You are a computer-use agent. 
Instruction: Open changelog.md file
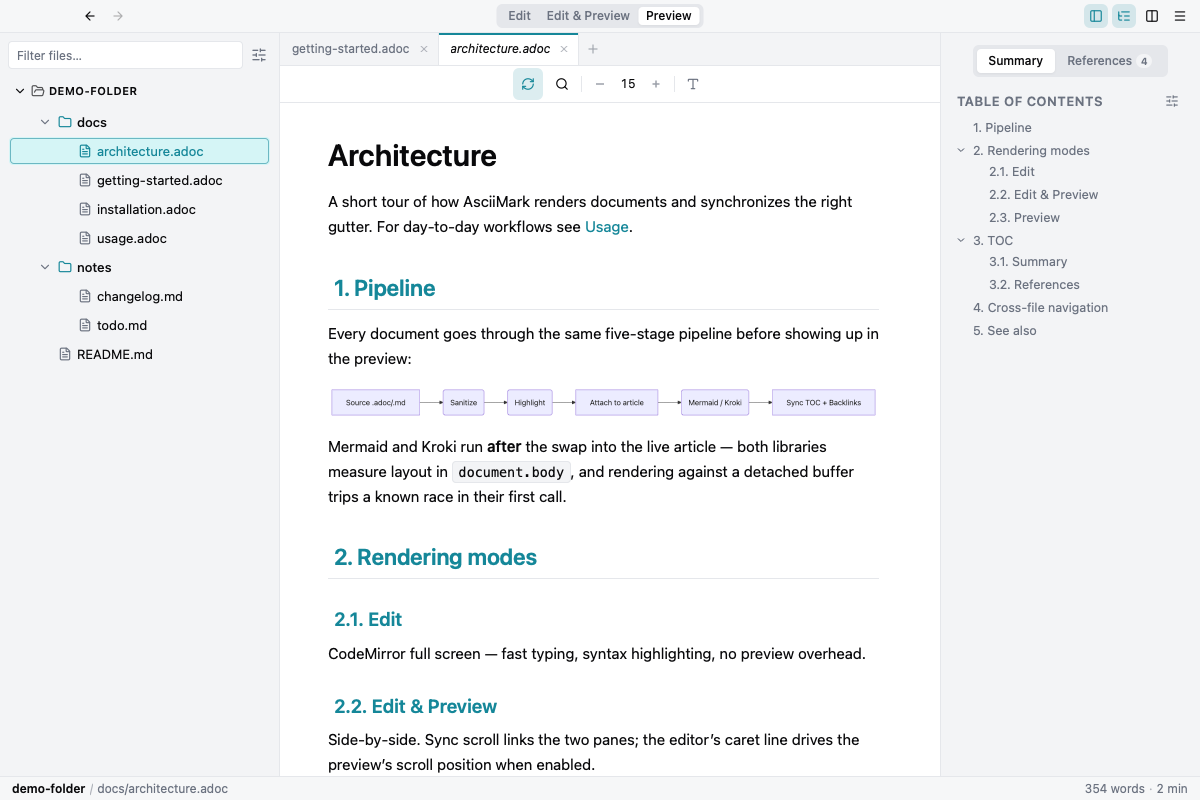139,297
